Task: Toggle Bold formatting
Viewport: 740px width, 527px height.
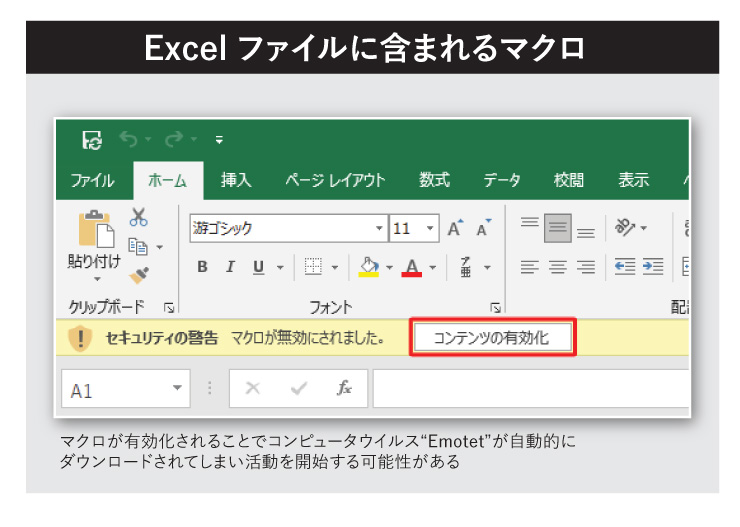Action: 202,267
